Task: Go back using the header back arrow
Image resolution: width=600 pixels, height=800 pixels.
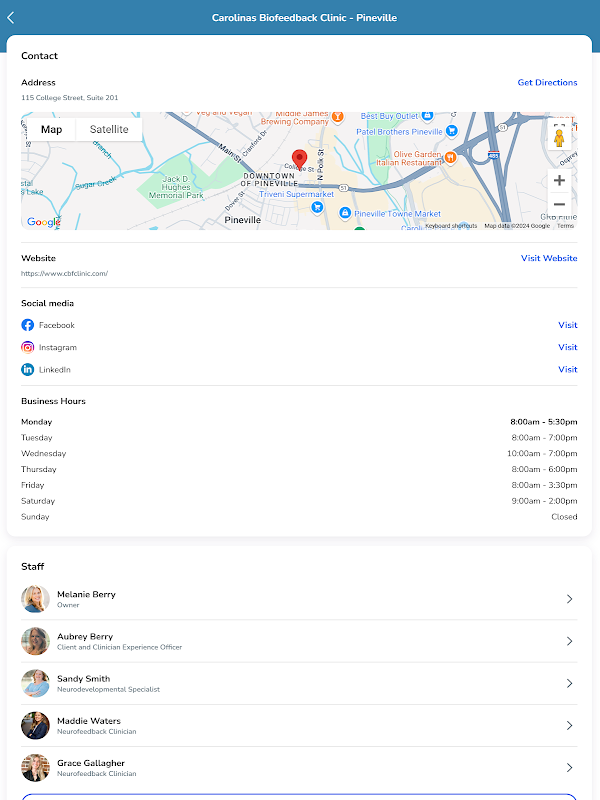Action: click(11, 17)
